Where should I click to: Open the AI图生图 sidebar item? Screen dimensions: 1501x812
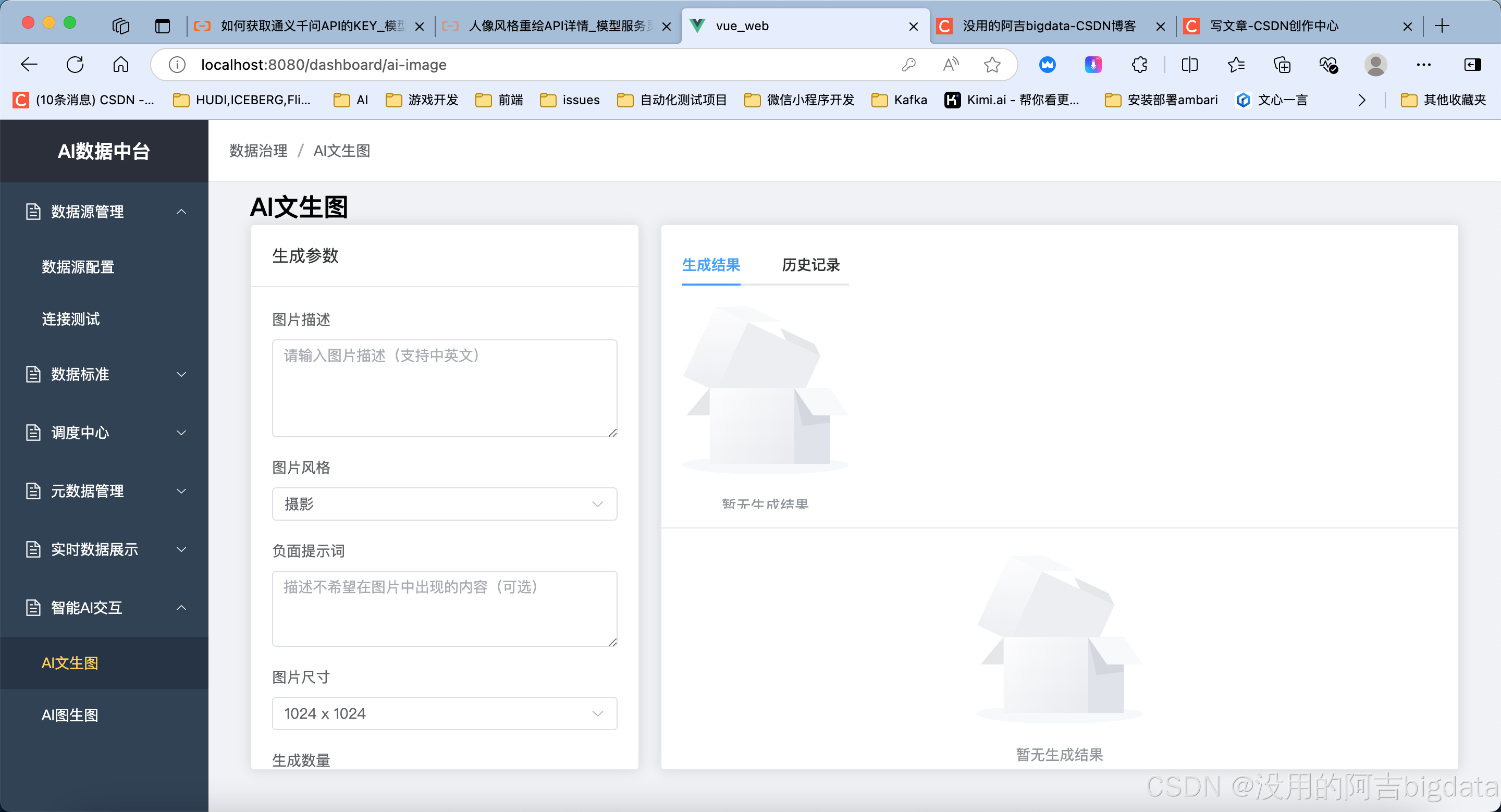coord(70,715)
